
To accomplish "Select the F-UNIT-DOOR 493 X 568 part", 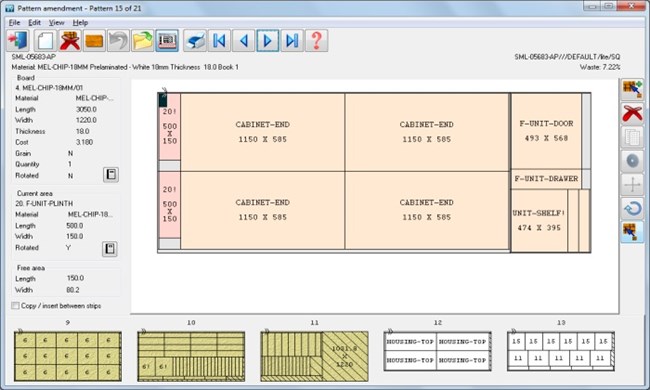I will (546, 131).
